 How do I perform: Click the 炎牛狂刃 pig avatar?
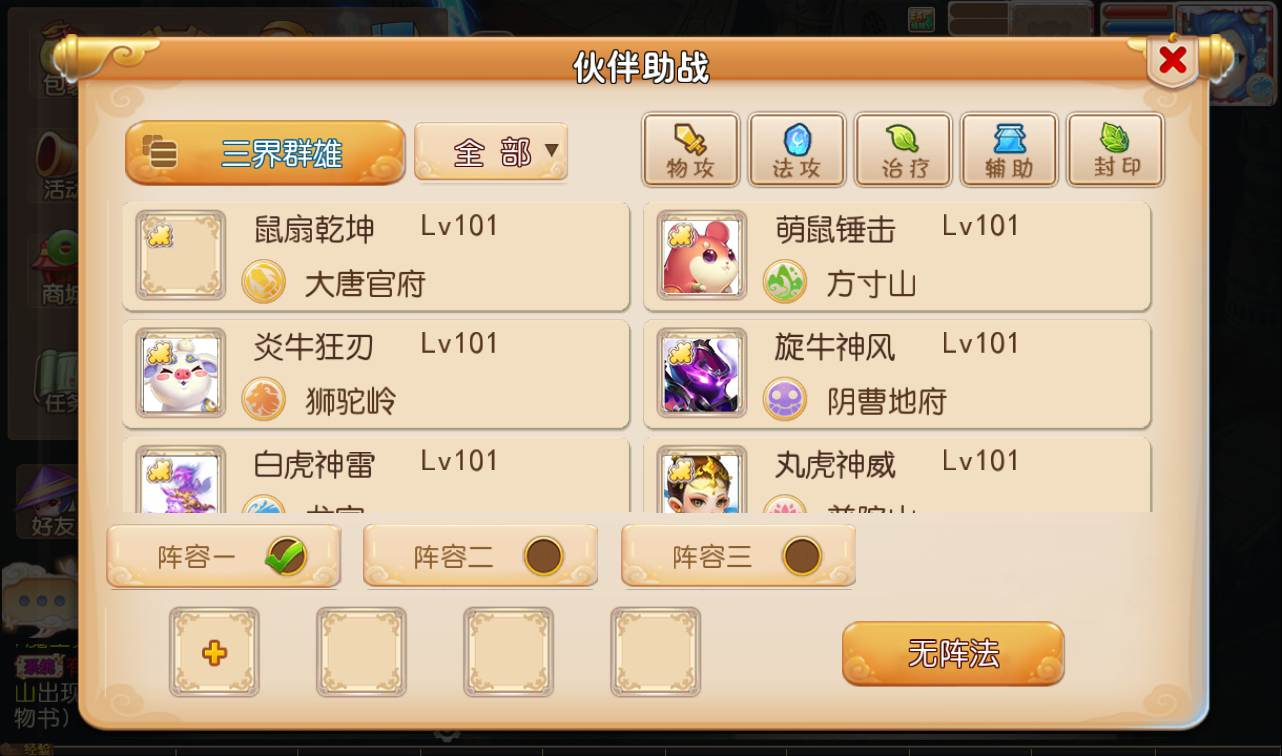[x=180, y=373]
